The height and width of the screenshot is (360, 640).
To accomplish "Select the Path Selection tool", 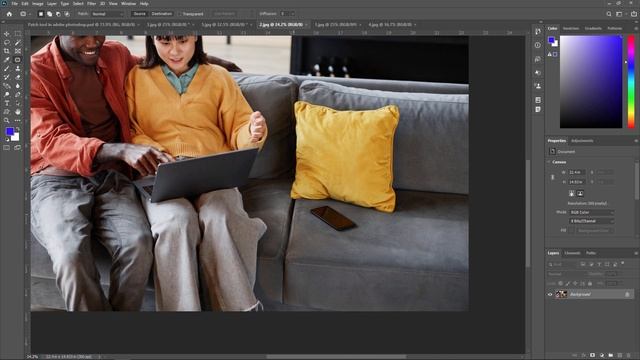I will tap(18, 103).
